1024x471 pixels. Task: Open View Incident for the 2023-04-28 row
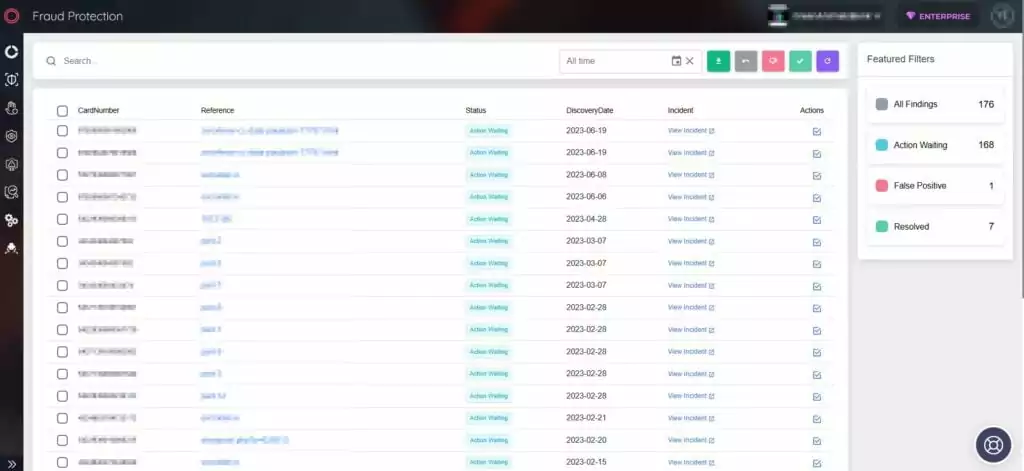pos(691,219)
